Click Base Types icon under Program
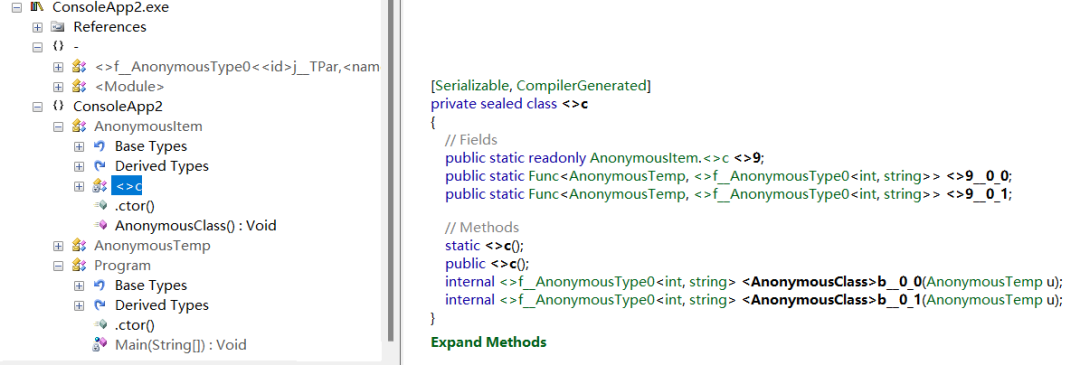 (100, 285)
